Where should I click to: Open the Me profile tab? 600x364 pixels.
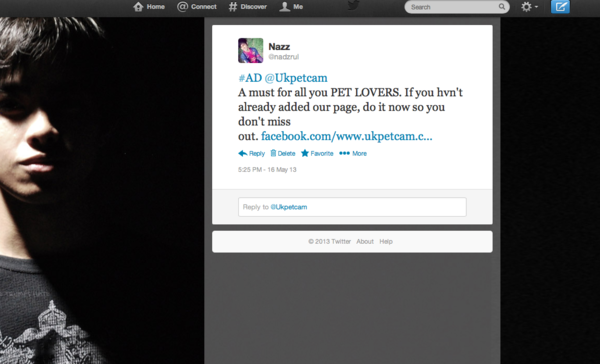click(x=291, y=7)
